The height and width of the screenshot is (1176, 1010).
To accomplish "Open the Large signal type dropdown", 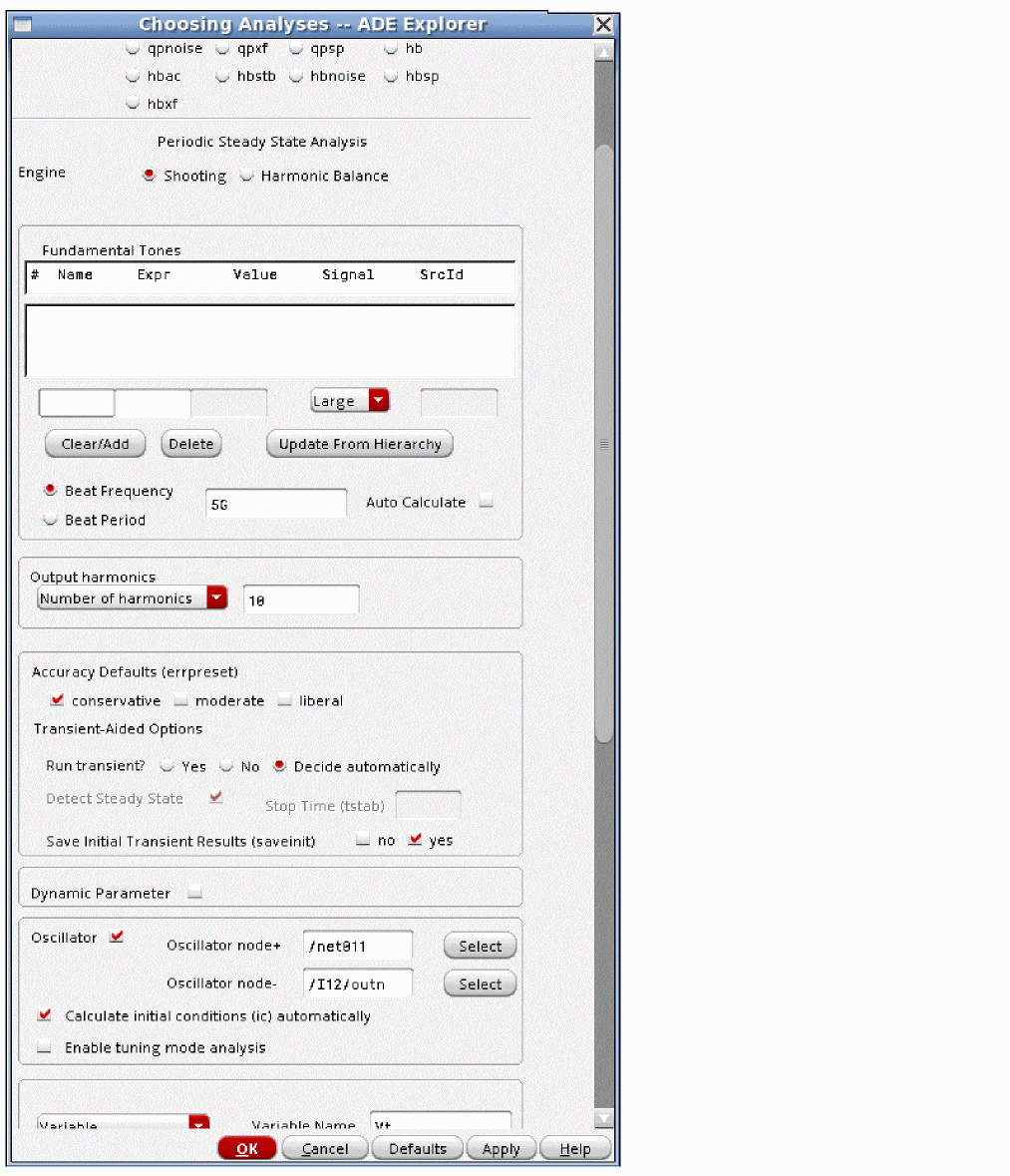I will 350,401.
